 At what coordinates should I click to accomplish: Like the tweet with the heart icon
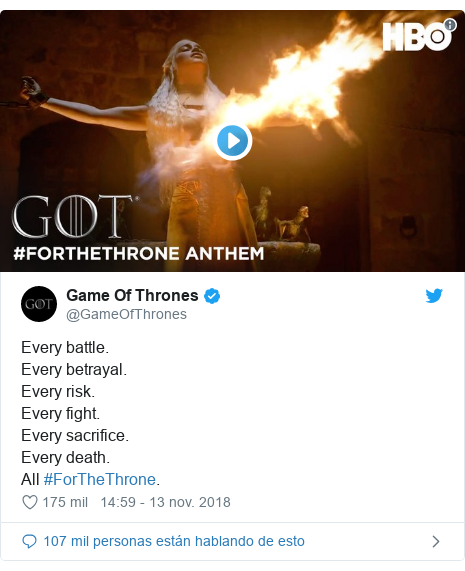pos(29,502)
